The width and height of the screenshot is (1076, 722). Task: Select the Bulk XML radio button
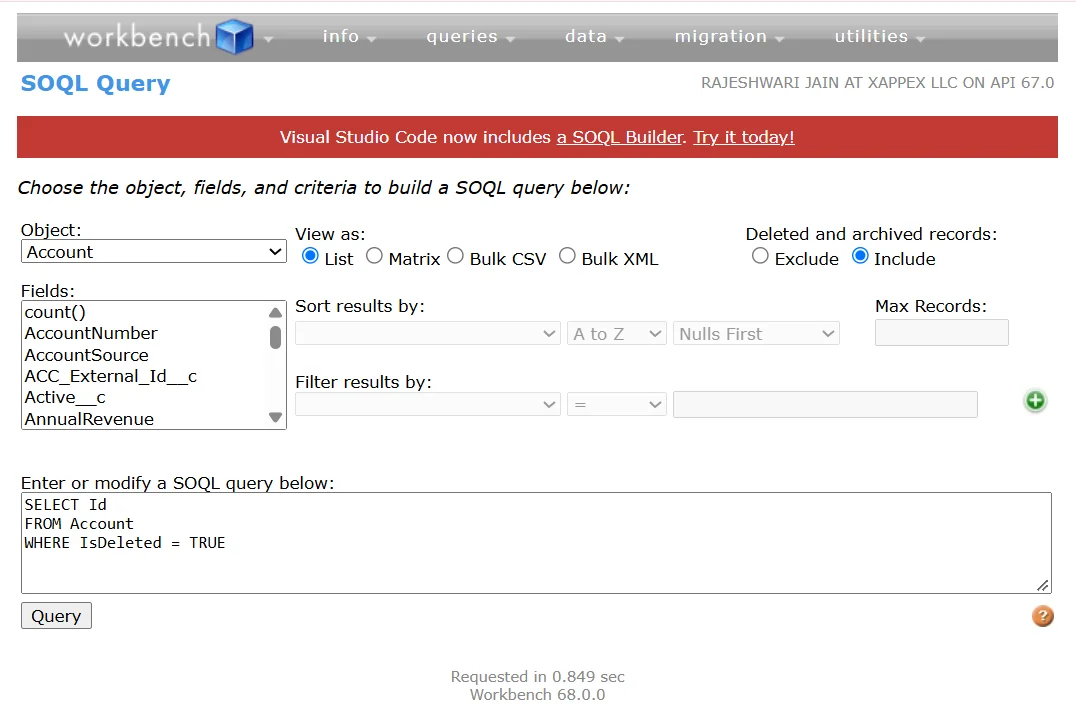567,256
